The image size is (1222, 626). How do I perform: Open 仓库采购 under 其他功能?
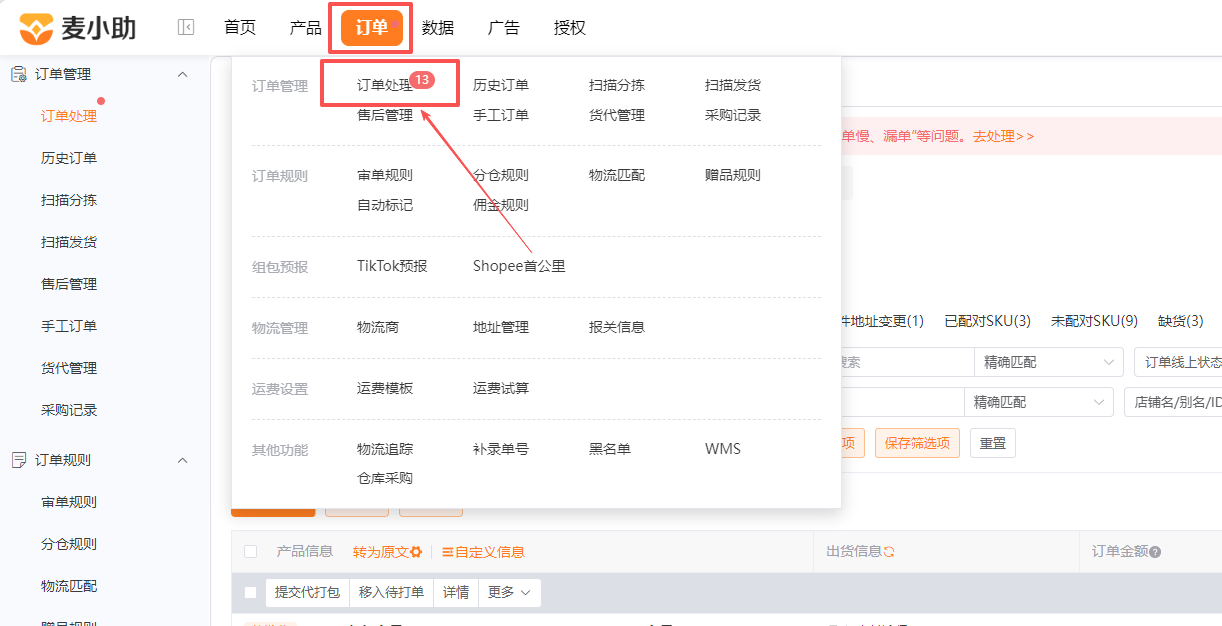coord(385,478)
